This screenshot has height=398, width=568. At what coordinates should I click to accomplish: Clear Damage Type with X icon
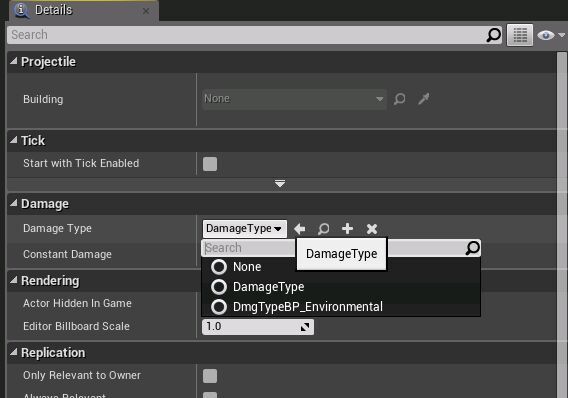point(372,229)
